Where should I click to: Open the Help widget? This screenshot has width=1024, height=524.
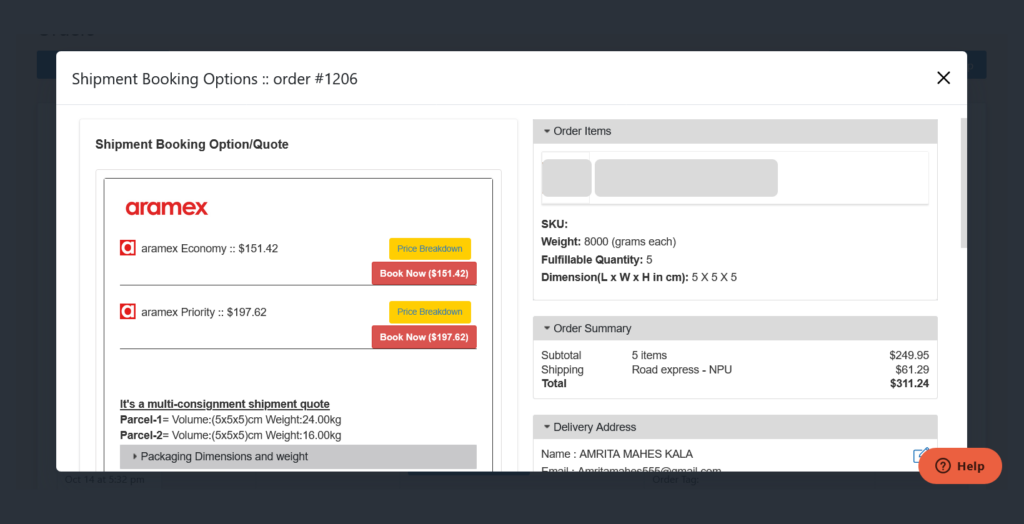tap(960, 466)
